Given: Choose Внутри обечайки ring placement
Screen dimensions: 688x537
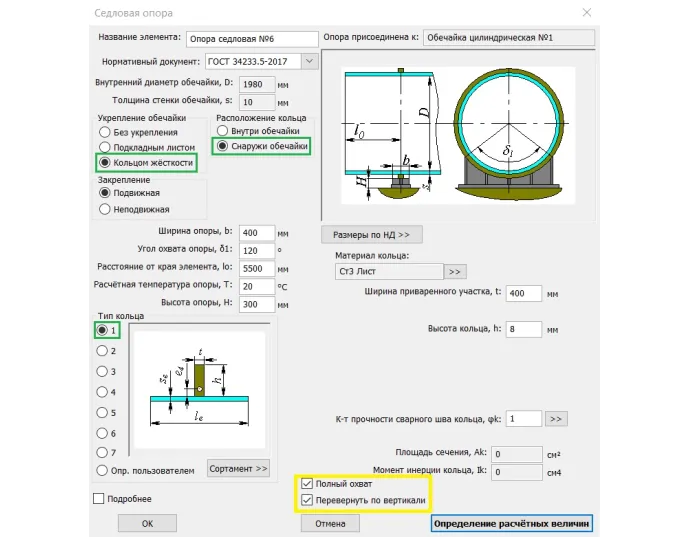Looking at the screenshot, I should click(223, 131).
